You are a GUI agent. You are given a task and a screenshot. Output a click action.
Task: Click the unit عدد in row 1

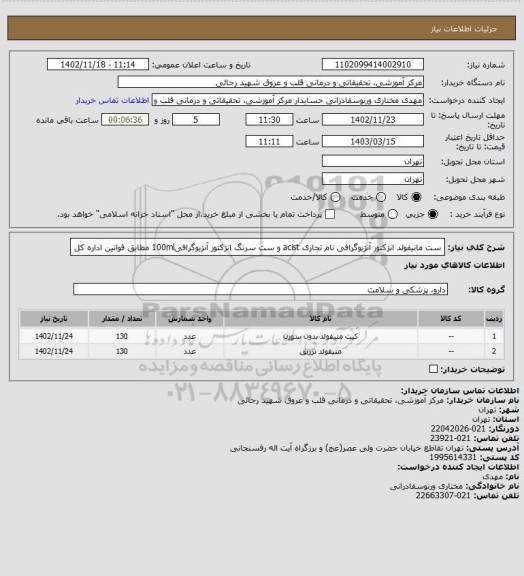point(190,336)
